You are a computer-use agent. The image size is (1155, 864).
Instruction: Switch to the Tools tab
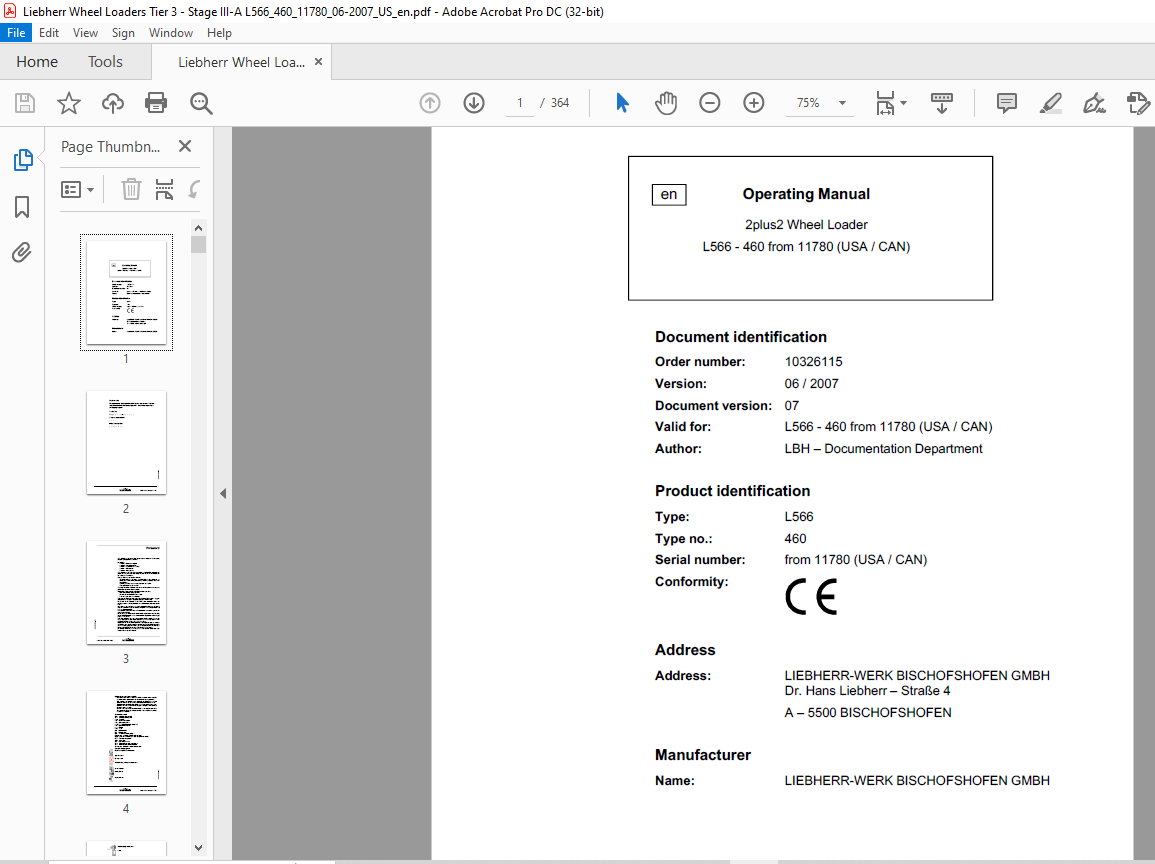click(x=105, y=62)
